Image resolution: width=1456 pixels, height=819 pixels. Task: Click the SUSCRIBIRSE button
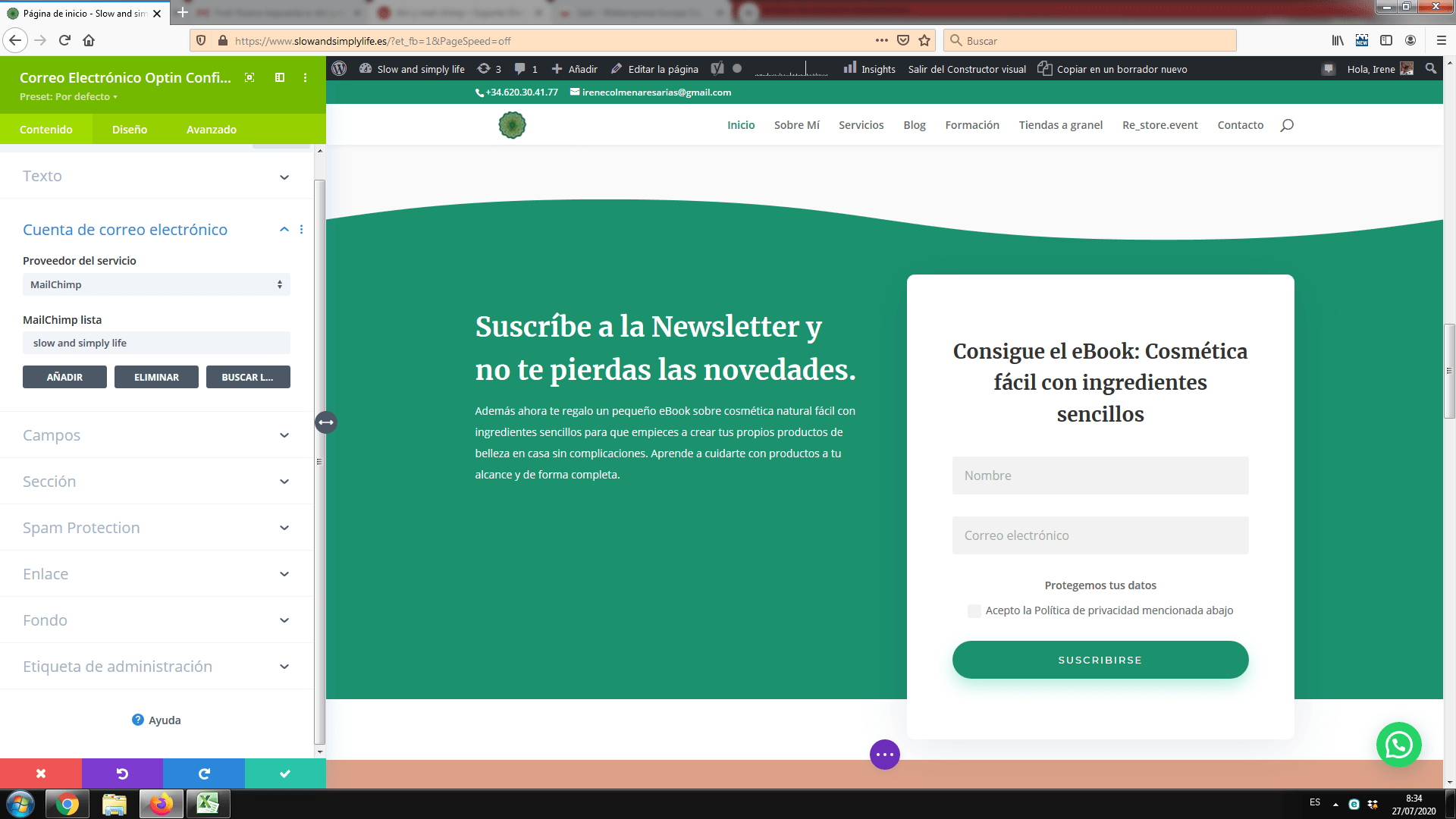1100,660
